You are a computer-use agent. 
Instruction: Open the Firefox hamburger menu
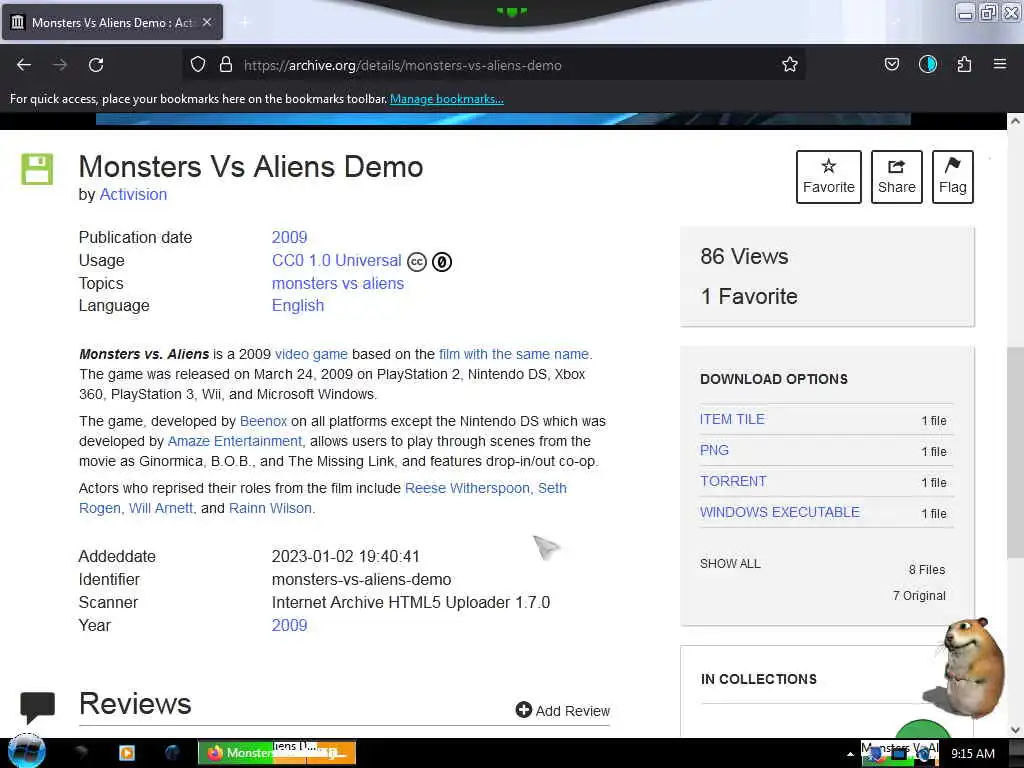click(x=1000, y=65)
